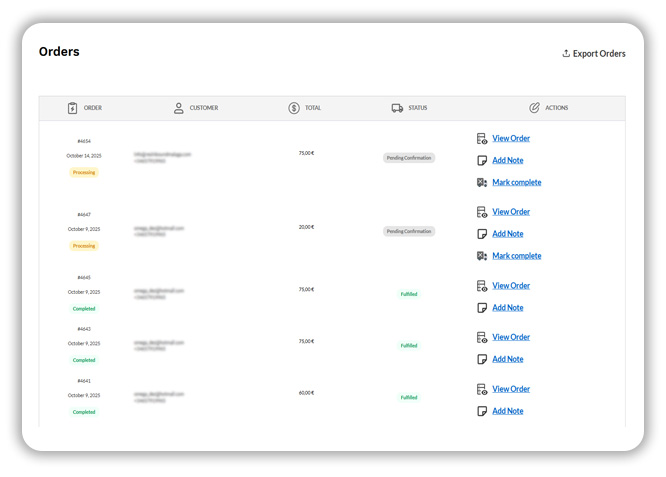
Task: Click Fulfilled status of order #4645
Action: point(409,294)
